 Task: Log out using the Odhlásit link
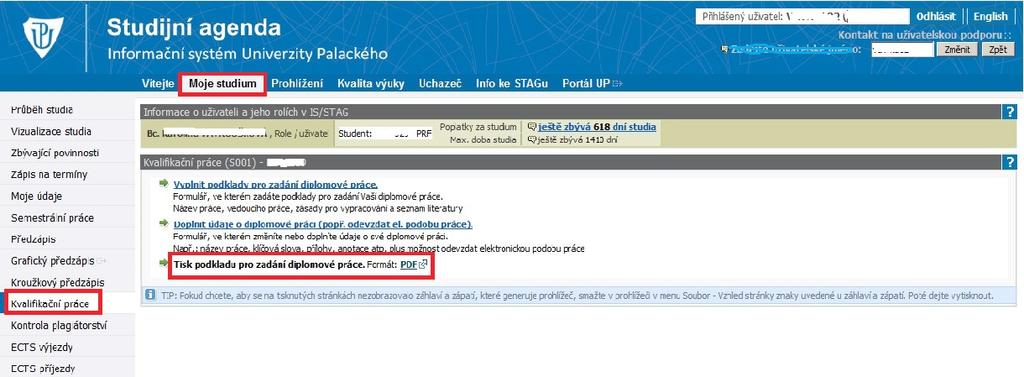[x=936, y=16]
